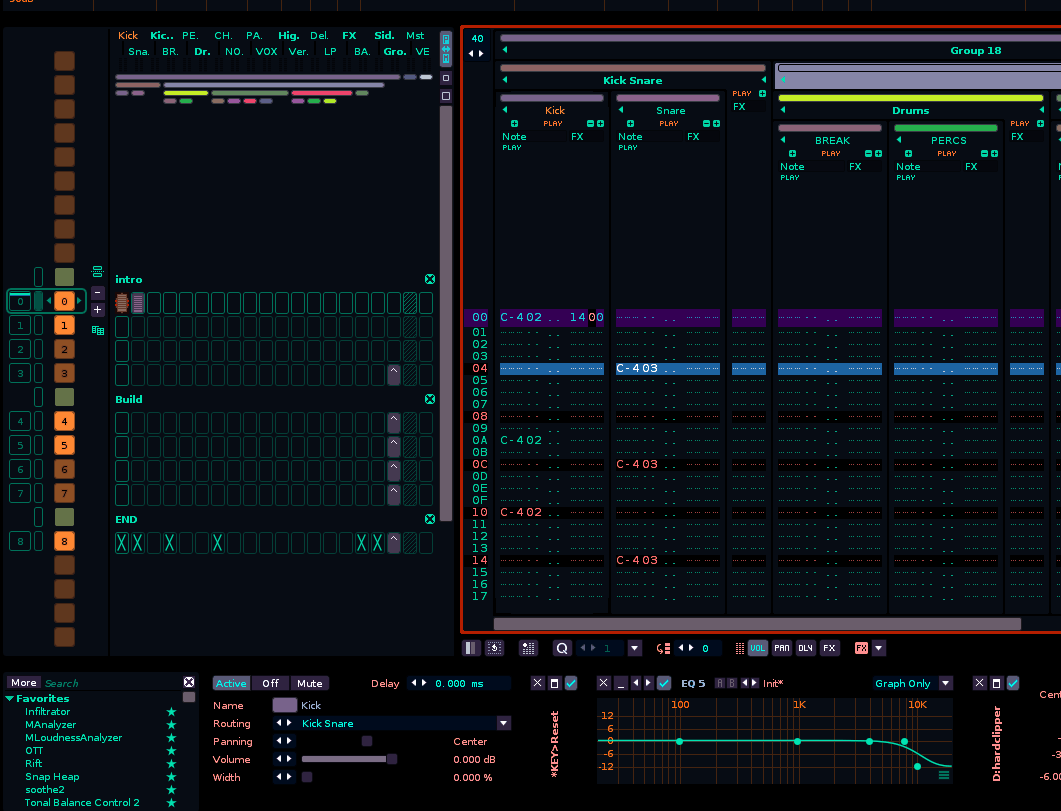Toggle the PAN column display button
This screenshot has height=811, width=1061.
click(781, 648)
